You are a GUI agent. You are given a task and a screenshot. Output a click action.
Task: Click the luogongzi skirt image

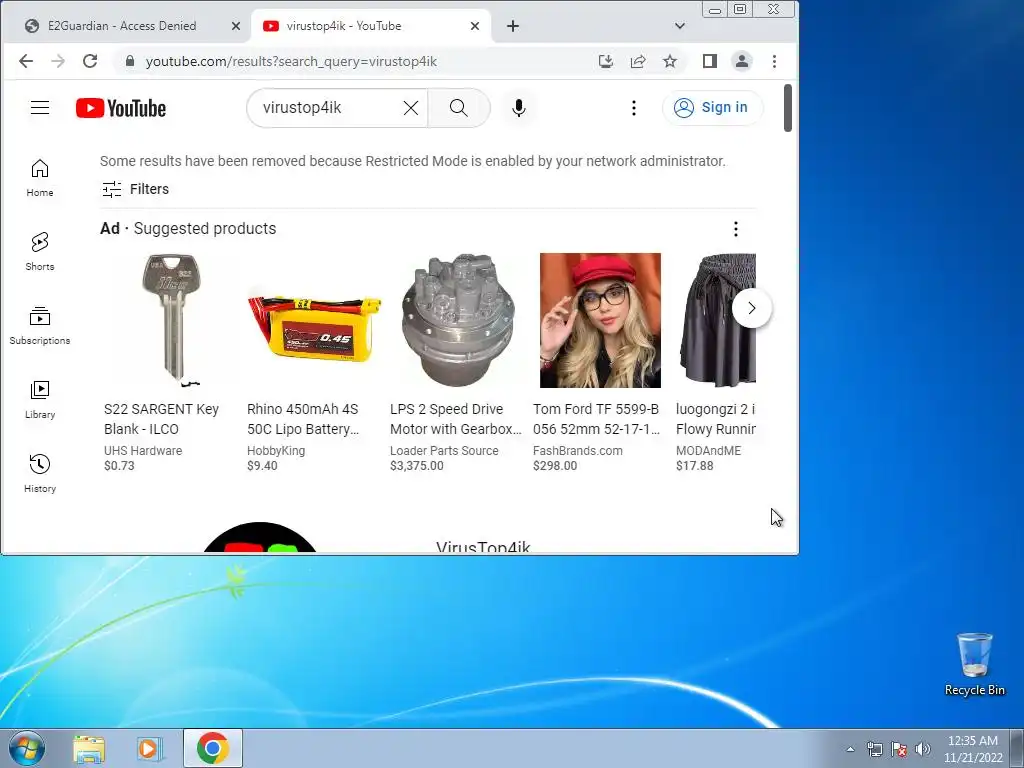pos(716,320)
